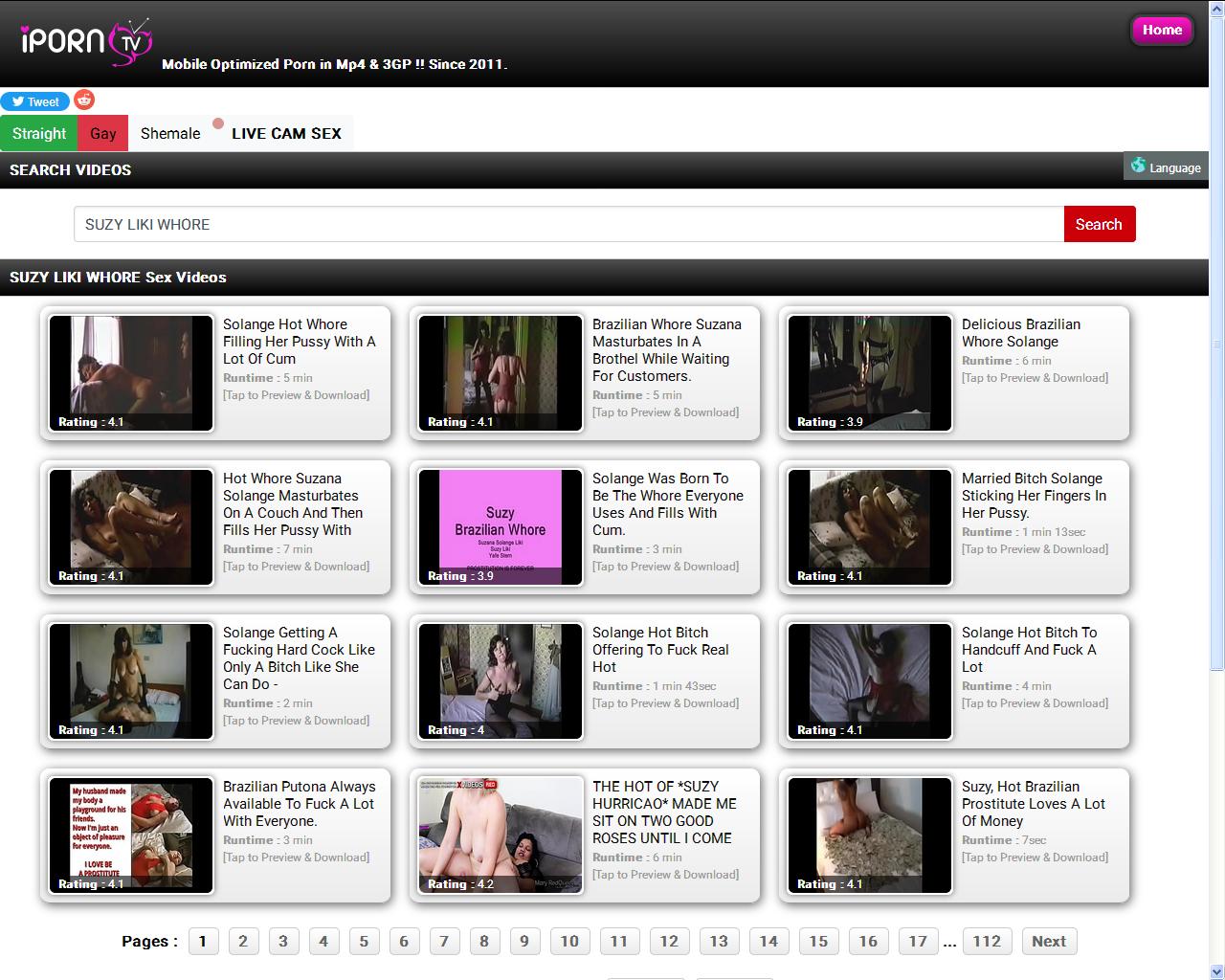The image size is (1225, 980).
Task: Switch to the Gay category tab
Action: (103, 133)
